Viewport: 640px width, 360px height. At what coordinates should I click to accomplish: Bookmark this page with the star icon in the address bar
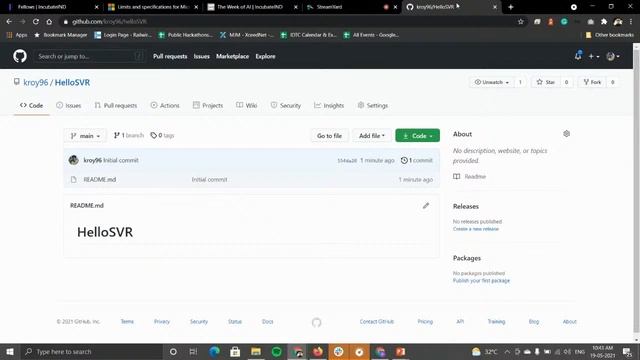pos(520,22)
